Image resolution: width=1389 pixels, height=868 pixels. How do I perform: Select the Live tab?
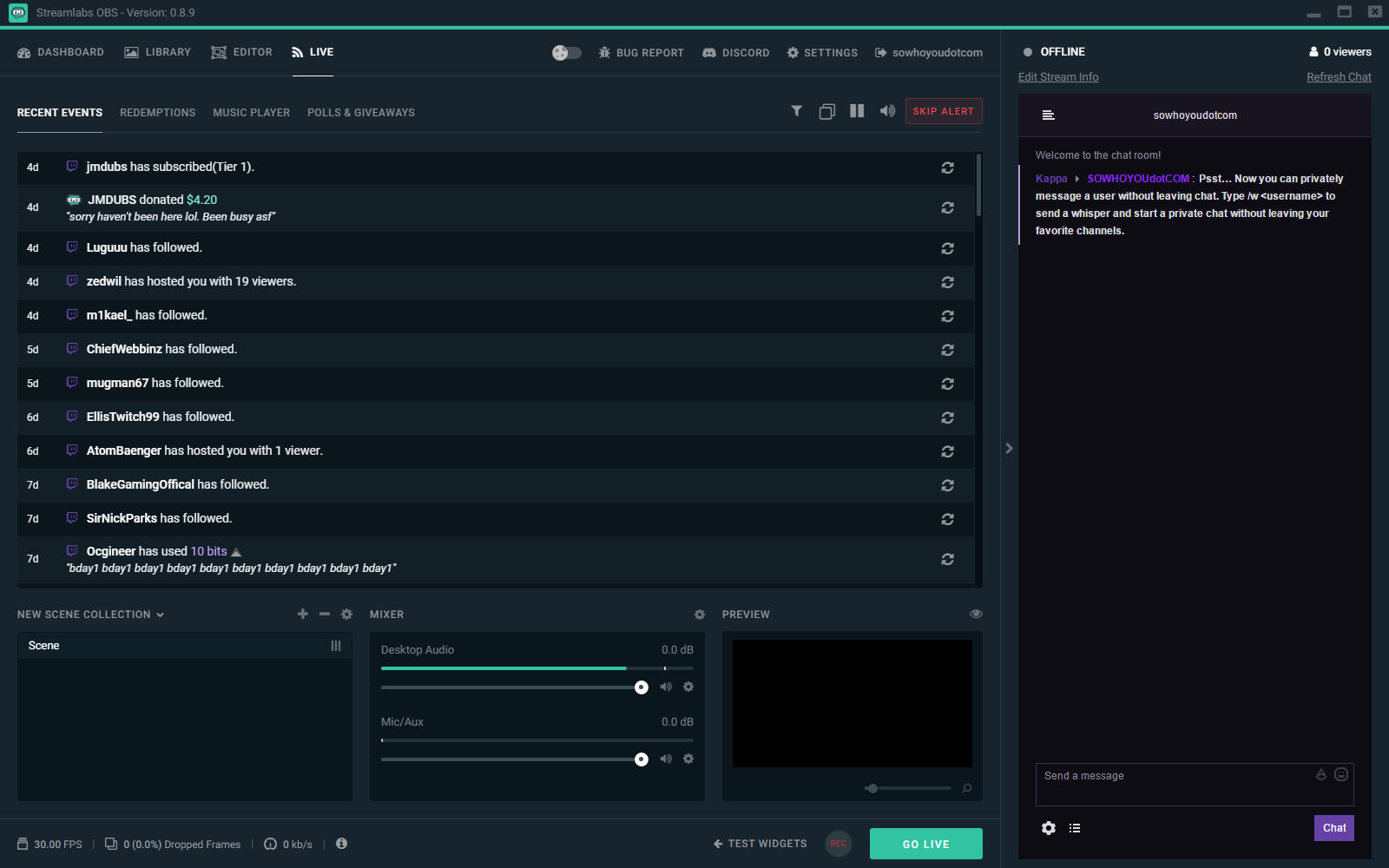[313, 52]
